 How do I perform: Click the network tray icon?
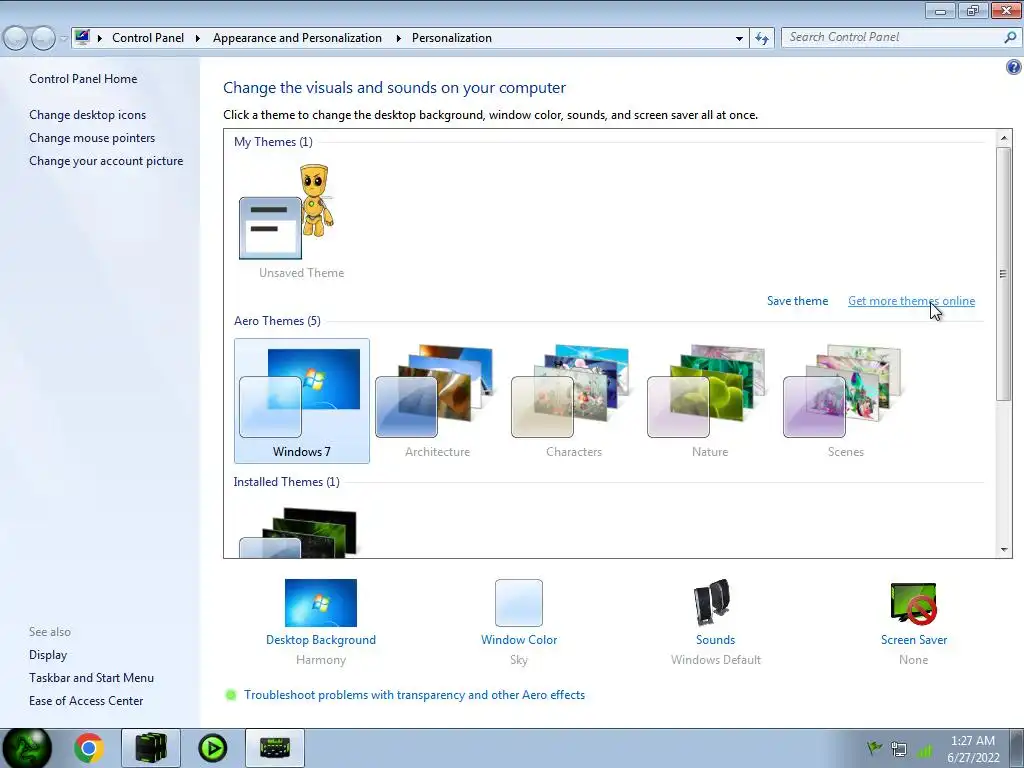(899, 749)
